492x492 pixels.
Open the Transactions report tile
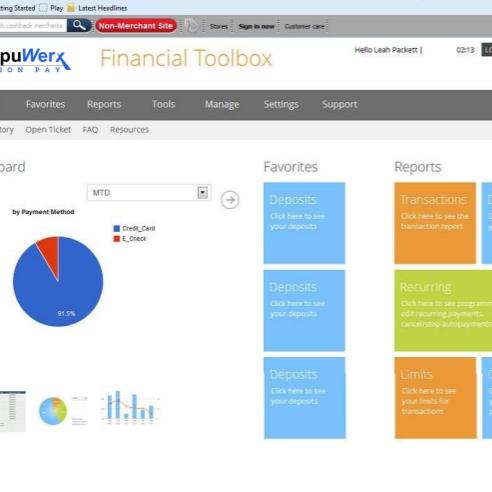435,223
